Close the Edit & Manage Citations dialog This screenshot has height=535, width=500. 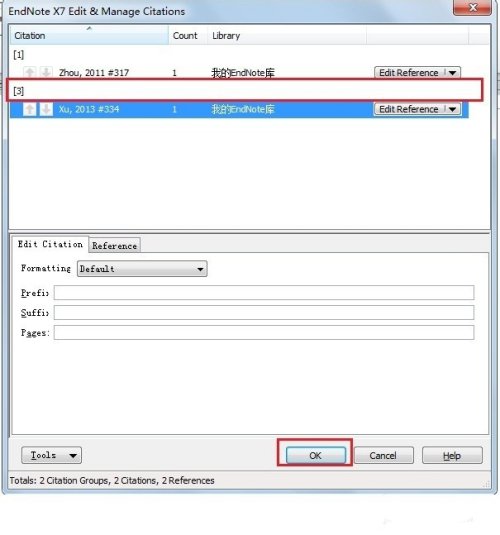472,8
